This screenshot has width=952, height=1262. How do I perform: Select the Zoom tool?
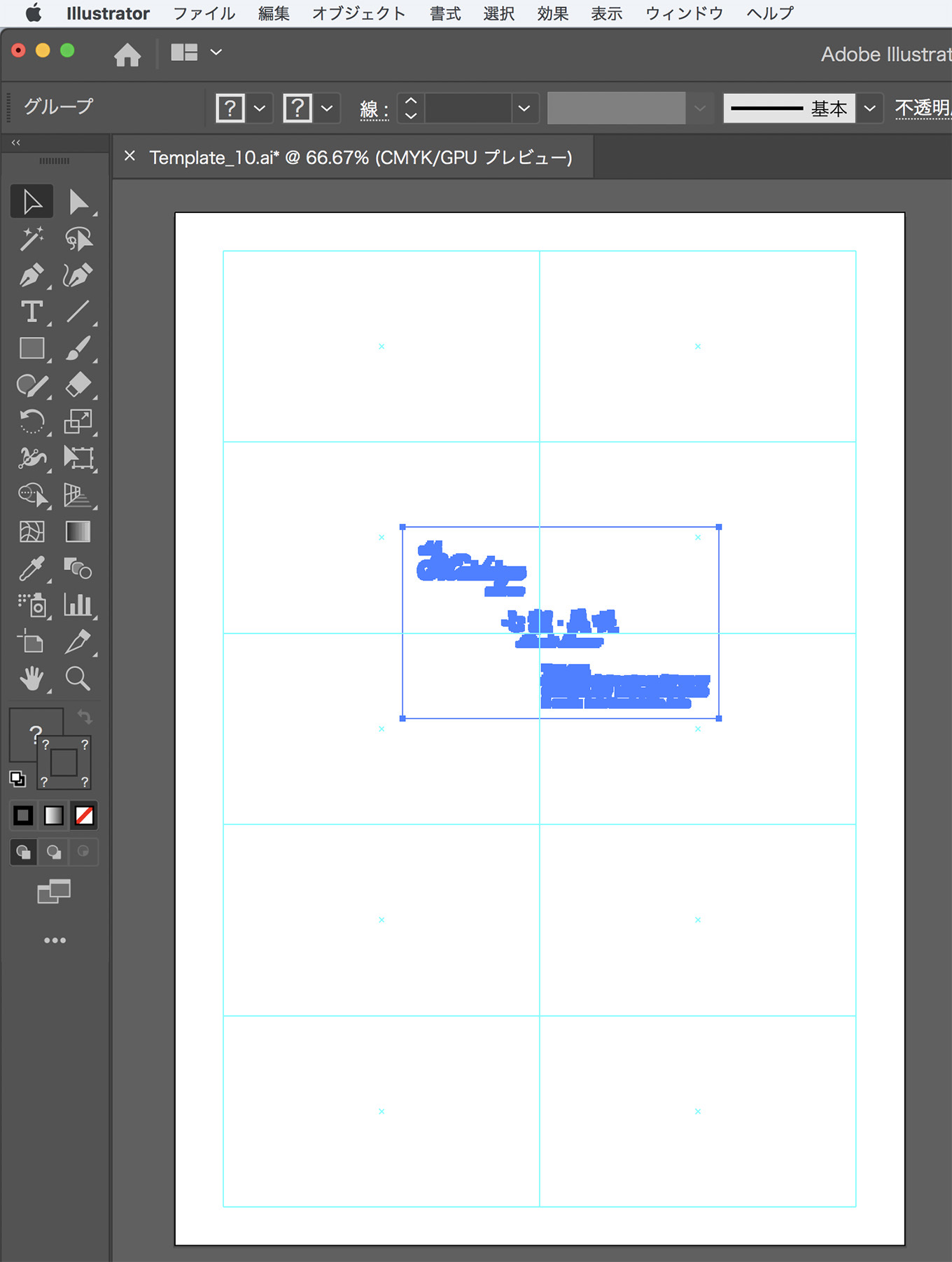78,678
